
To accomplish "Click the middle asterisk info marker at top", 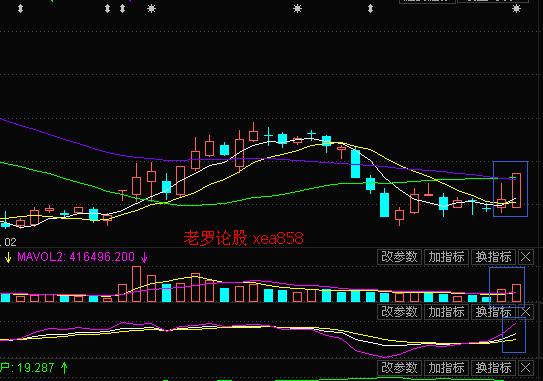I will 297,9.
